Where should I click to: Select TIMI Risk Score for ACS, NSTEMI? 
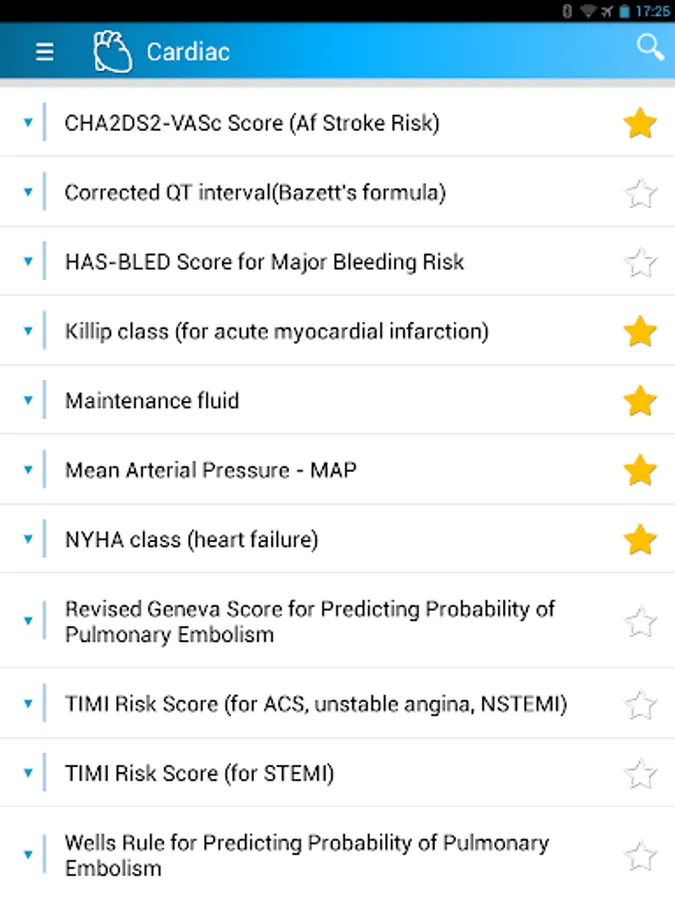click(x=315, y=704)
